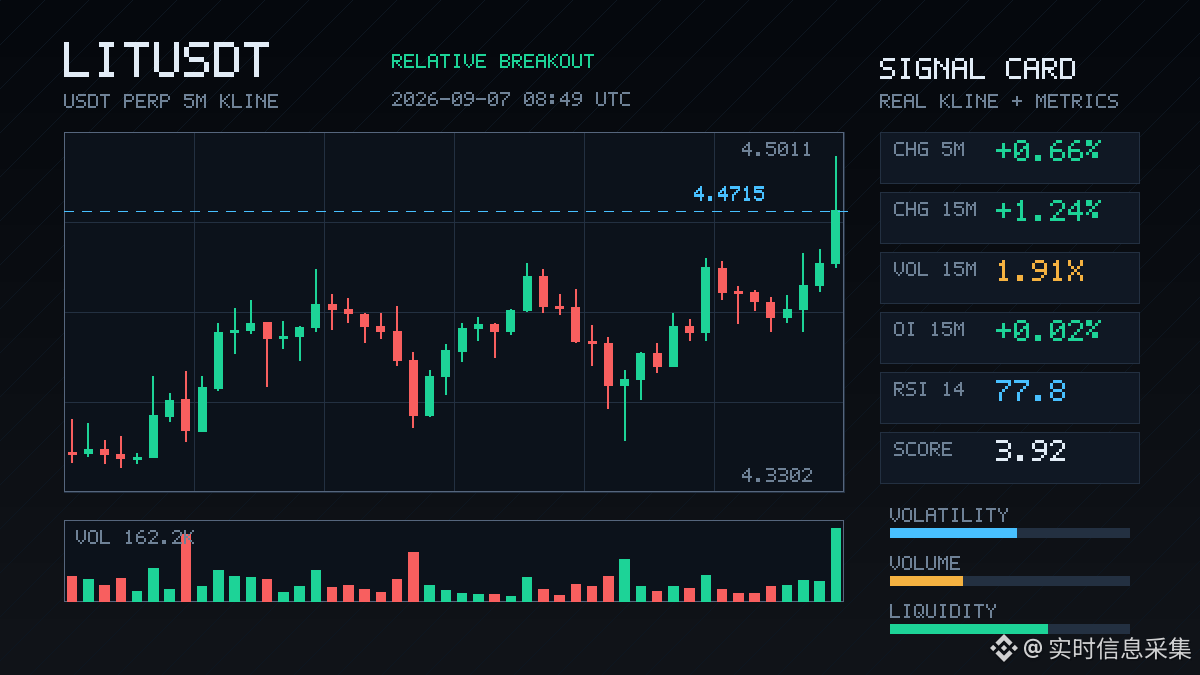
Task: Click the LITUSDT symbol title
Action: pyautogui.click(x=166, y=60)
